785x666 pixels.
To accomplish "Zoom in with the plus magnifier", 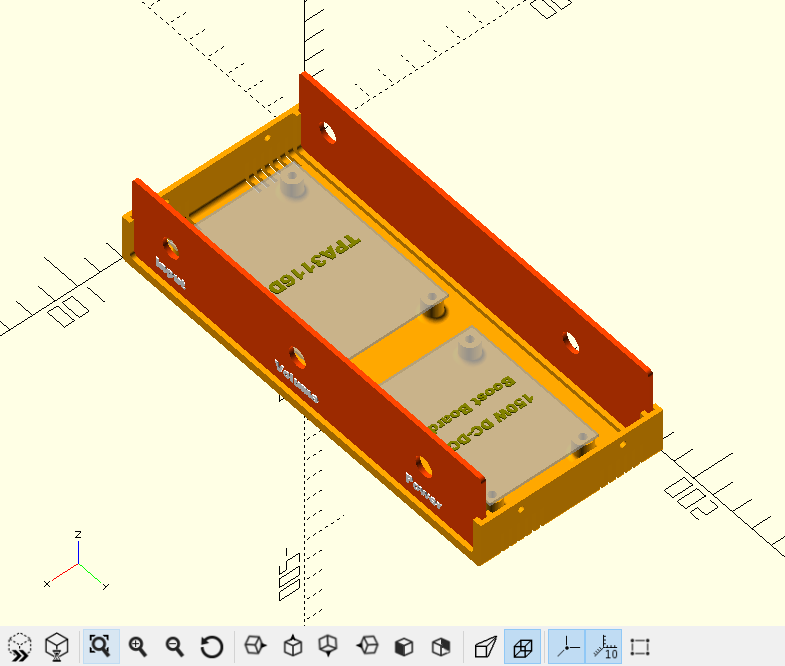I will pyautogui.click(x=137, y=646).
